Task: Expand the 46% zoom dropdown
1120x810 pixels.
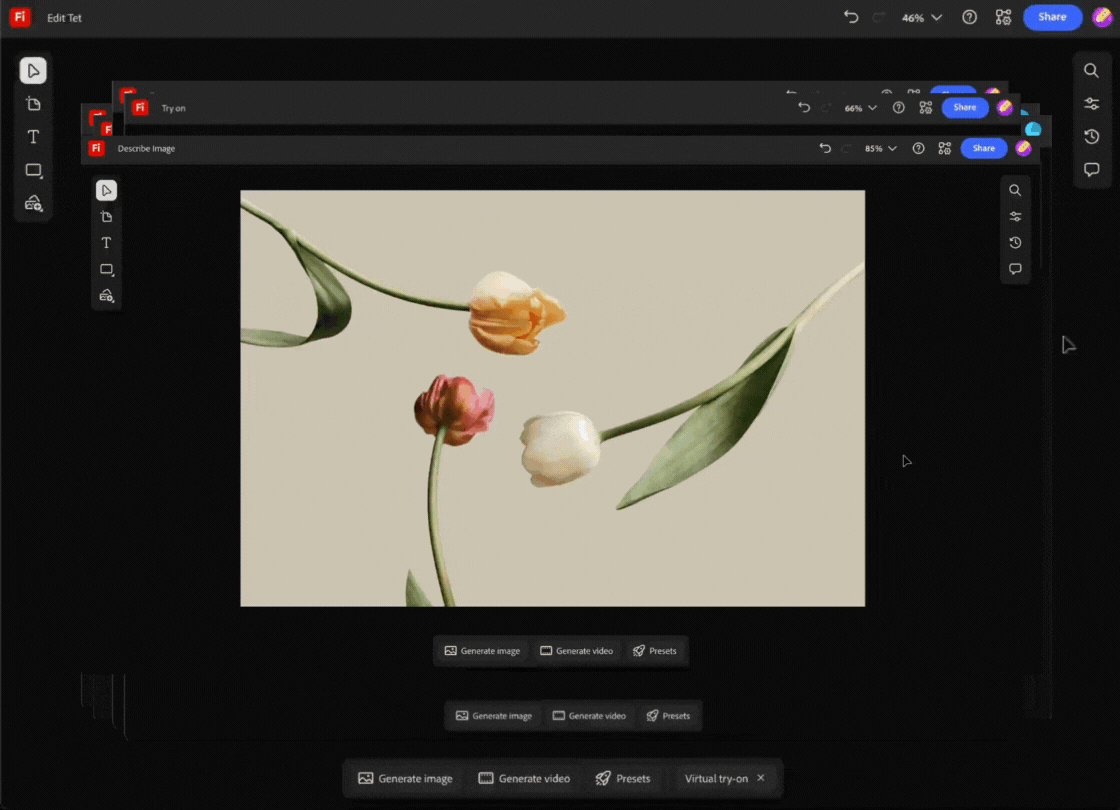Action: 922,18
